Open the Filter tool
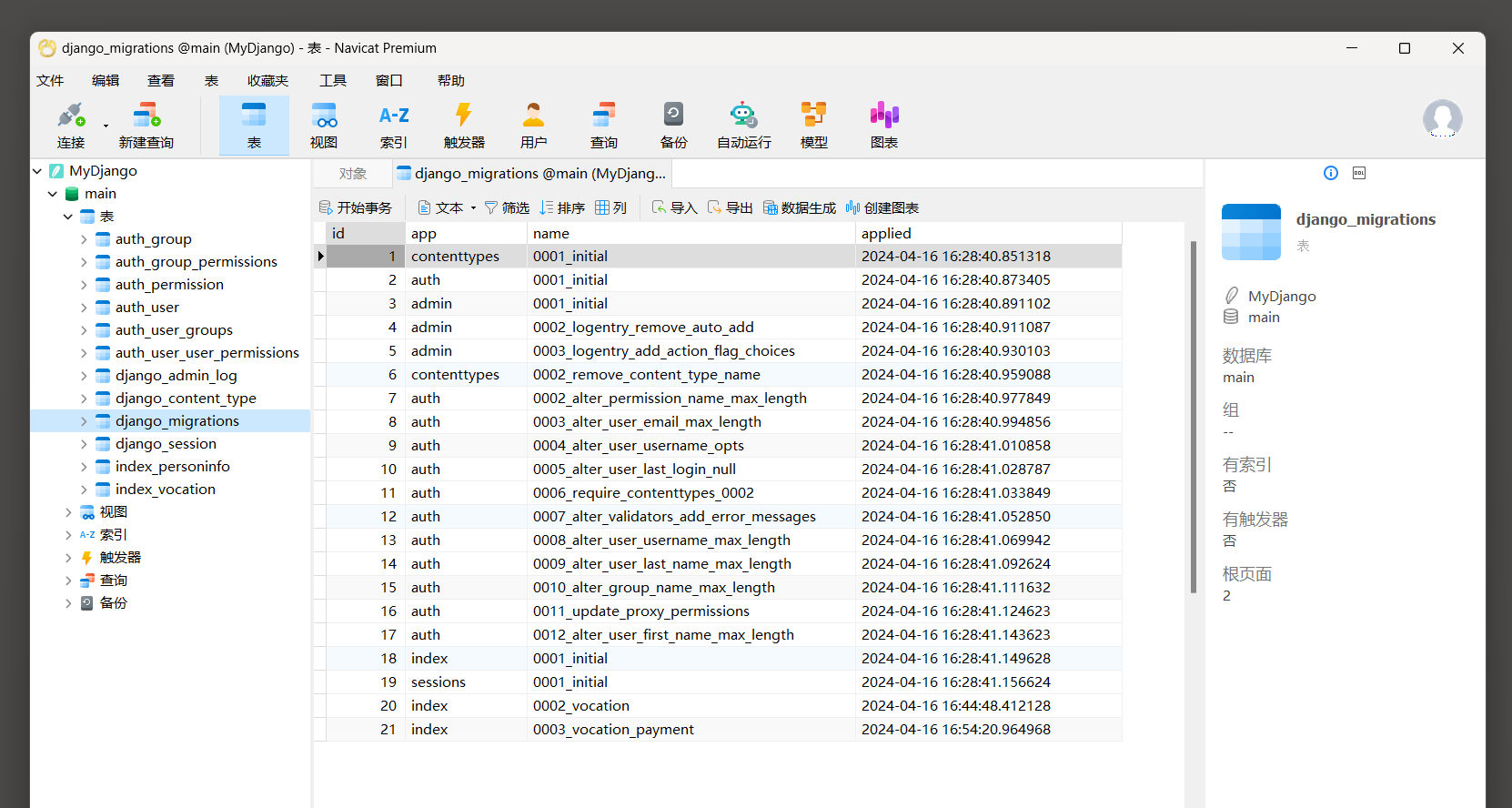1512x808 pixels. coord(508,207)
